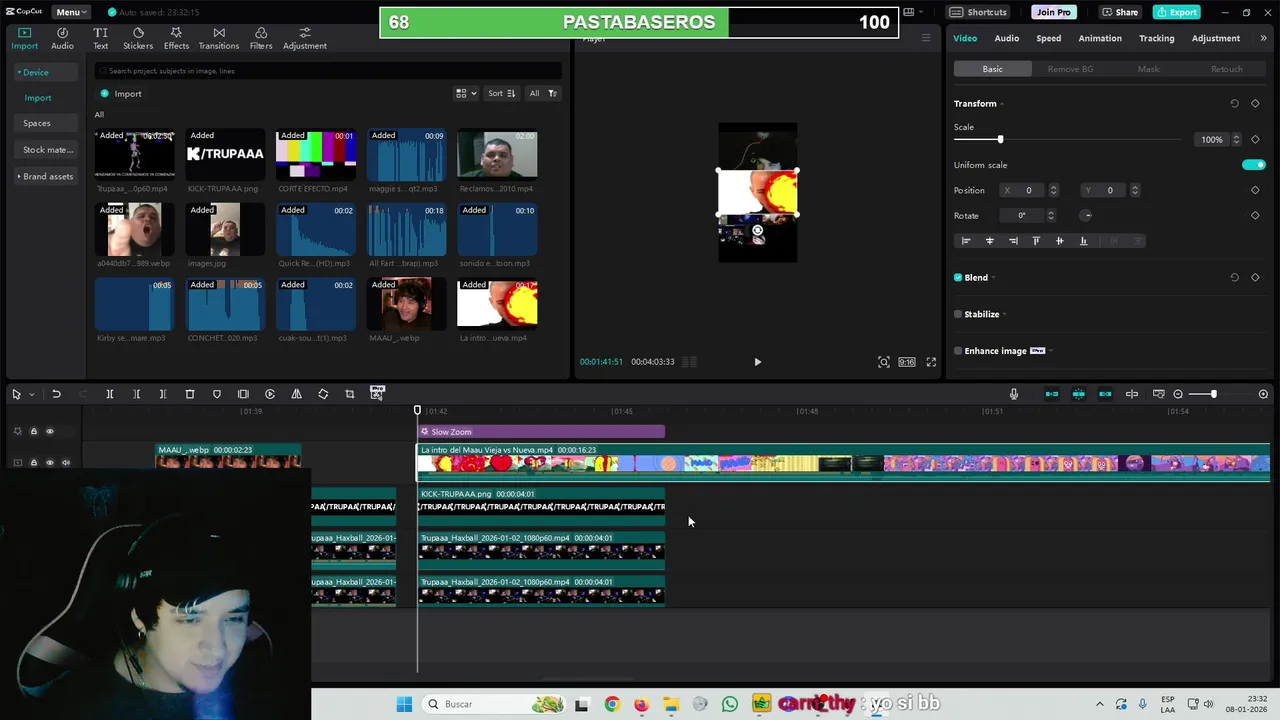Click the Export button
1280x720 pixels.
(x=1176, y=12)
